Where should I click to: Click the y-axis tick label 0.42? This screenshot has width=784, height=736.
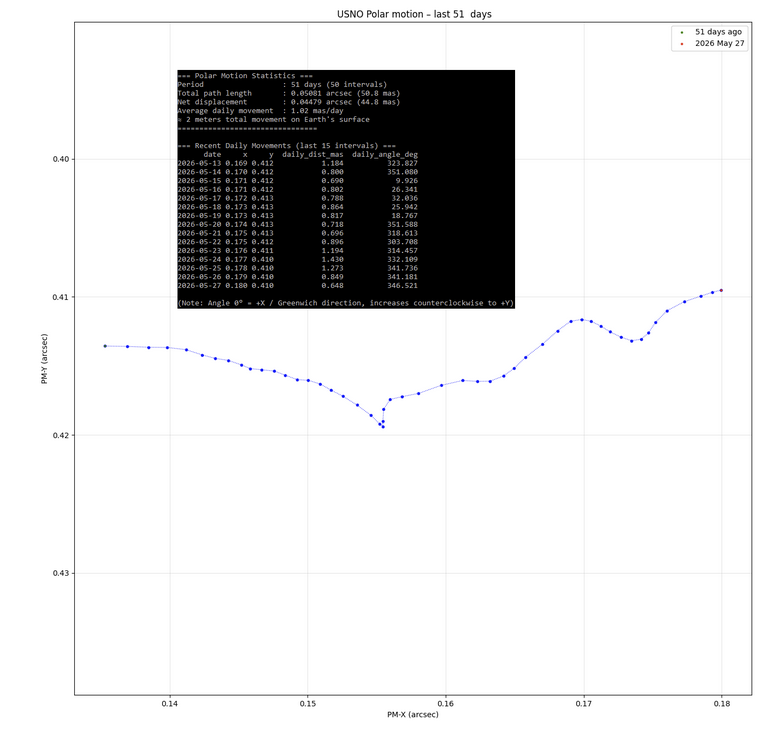point(61,435)
